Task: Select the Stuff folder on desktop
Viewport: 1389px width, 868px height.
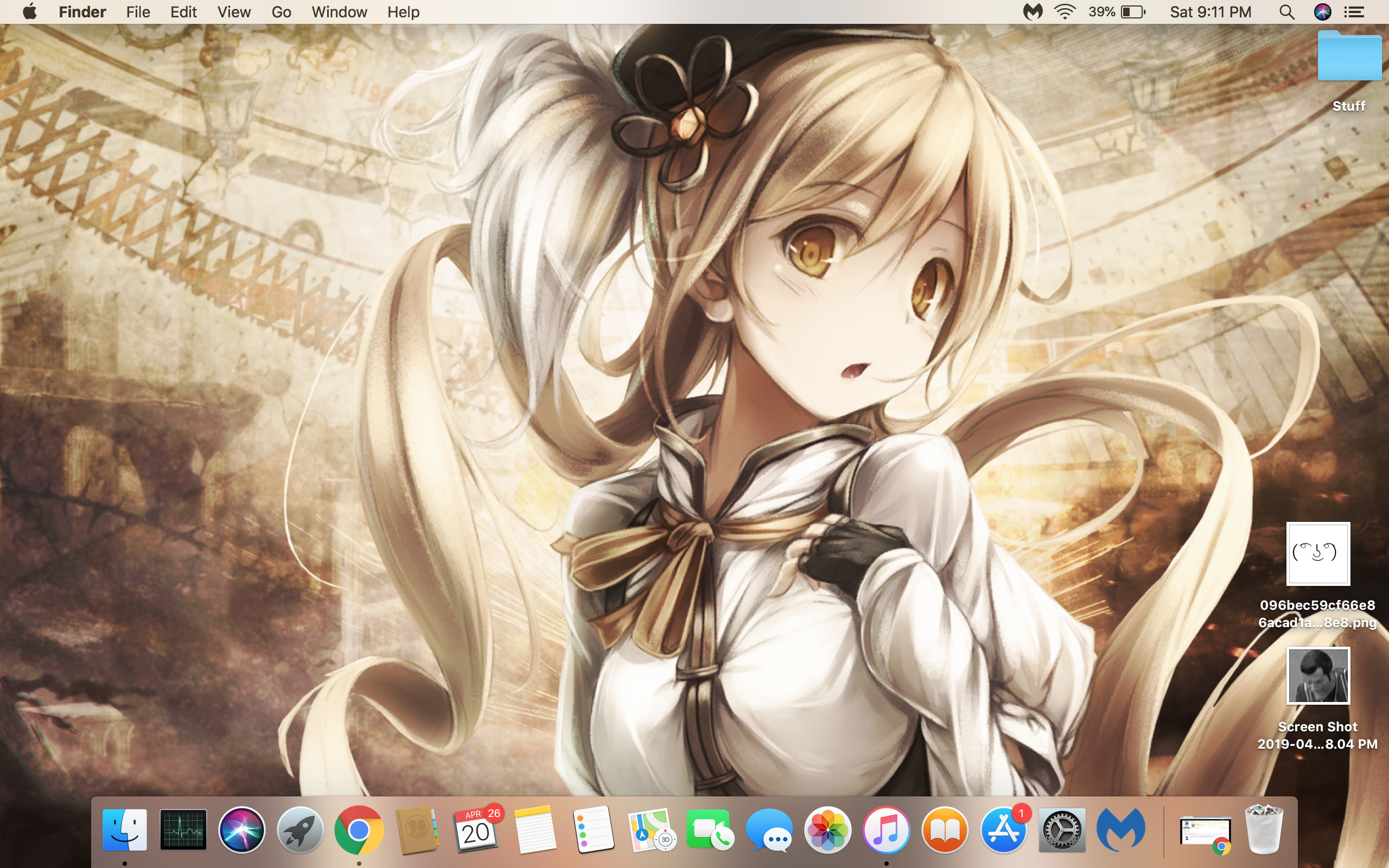Action: point(1349,56)
